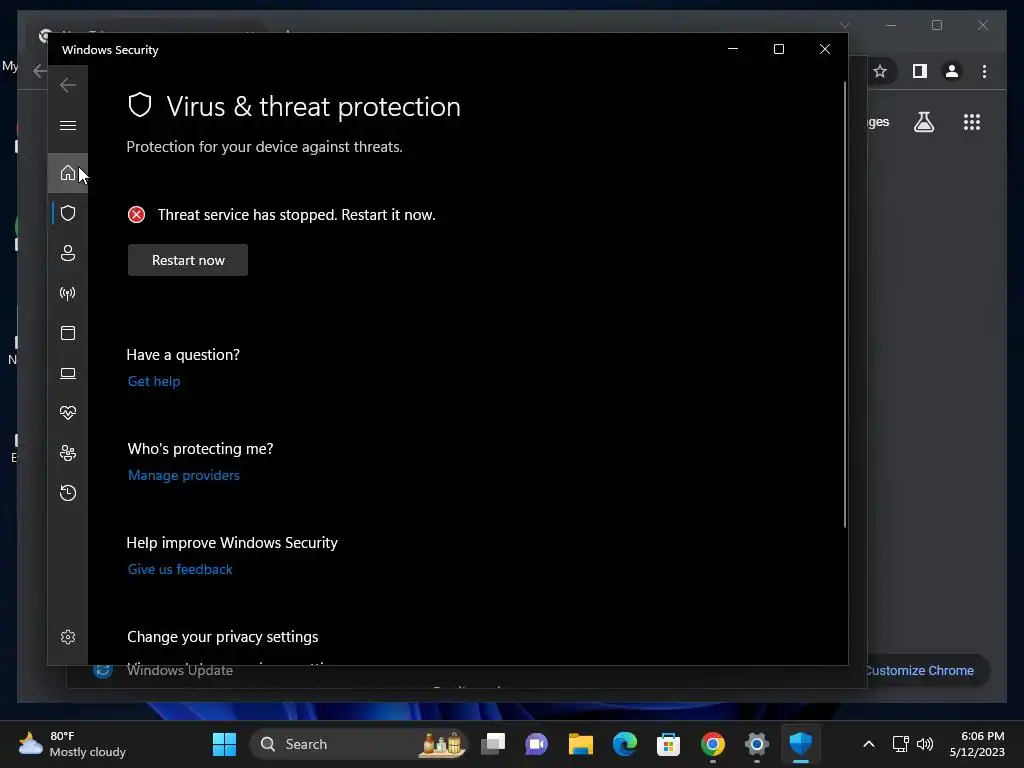Open the network status tray icon
The image size is (1024, 768).
point(900,744)
